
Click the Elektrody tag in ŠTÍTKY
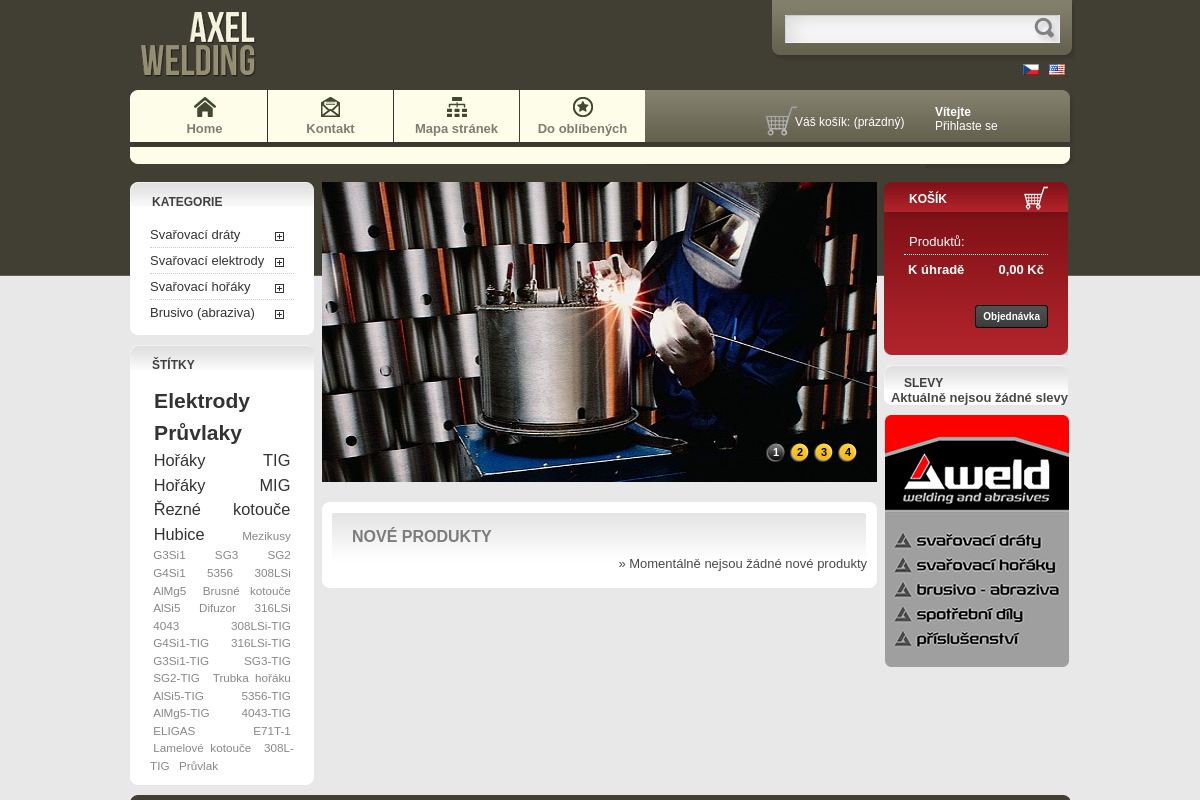coord(201,401)
